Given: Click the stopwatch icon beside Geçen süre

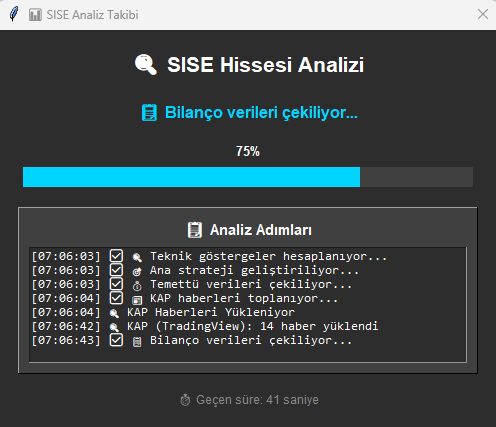Looking at the screenshot, I should point(185,400).
